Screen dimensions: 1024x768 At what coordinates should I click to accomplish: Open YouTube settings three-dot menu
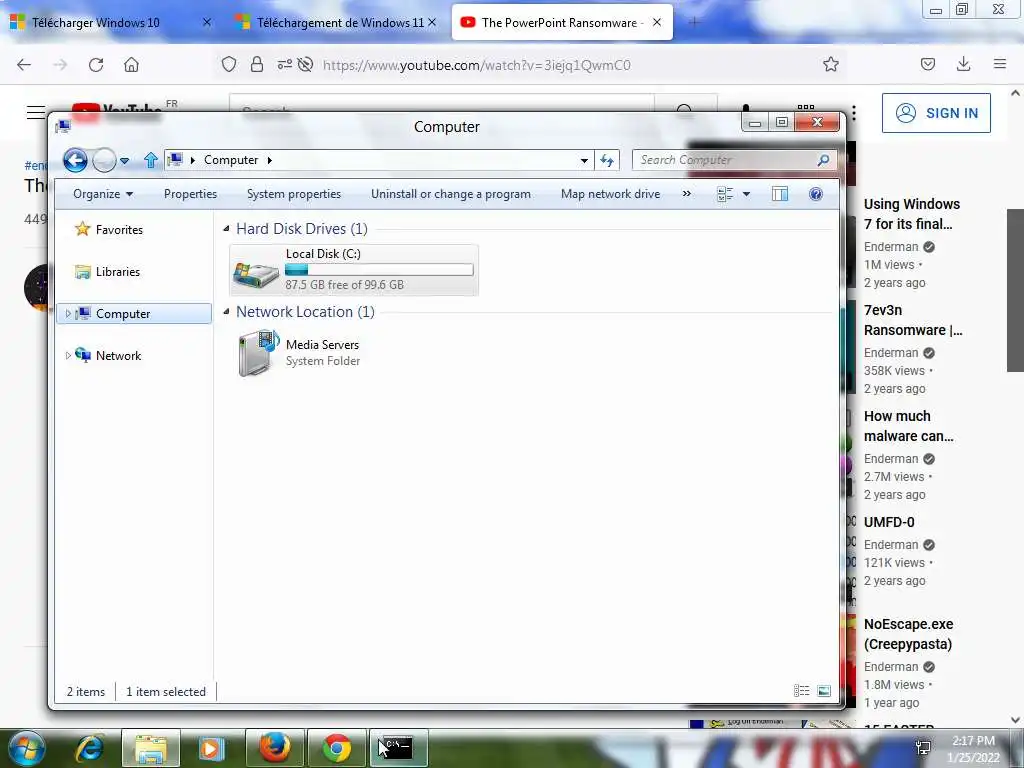point(854,113)
